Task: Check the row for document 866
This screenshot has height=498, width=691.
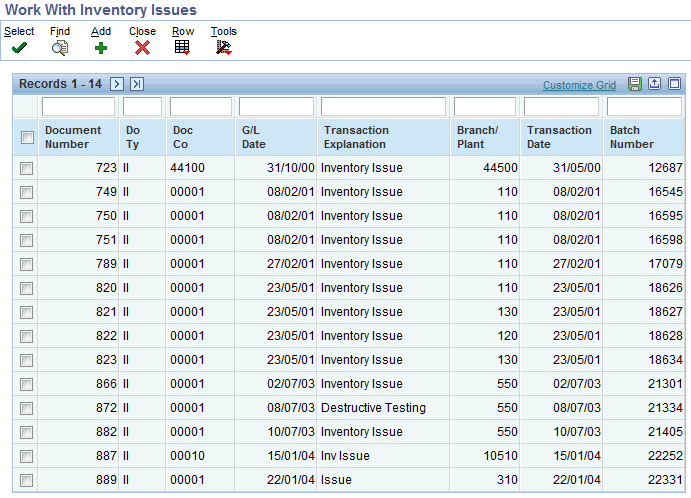Action: point(26,385)
